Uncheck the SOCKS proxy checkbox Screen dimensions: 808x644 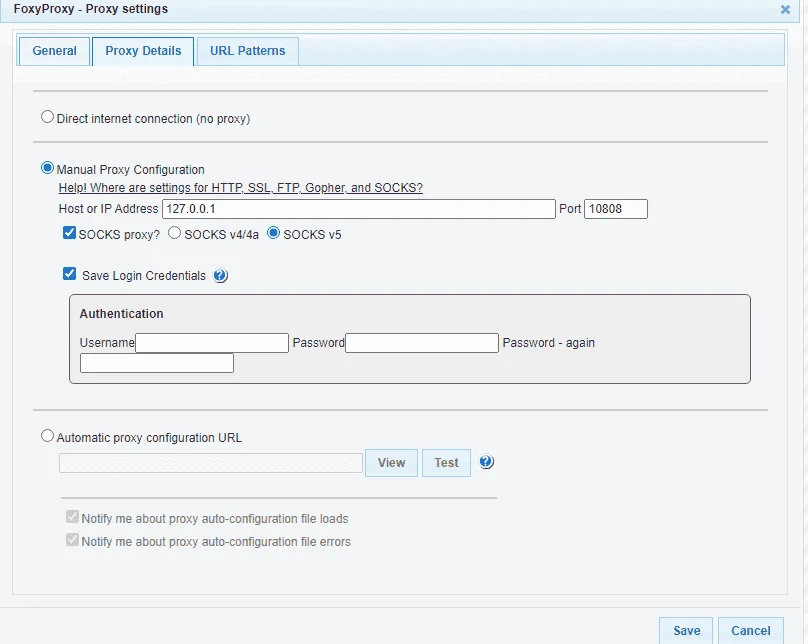point(69,233)
